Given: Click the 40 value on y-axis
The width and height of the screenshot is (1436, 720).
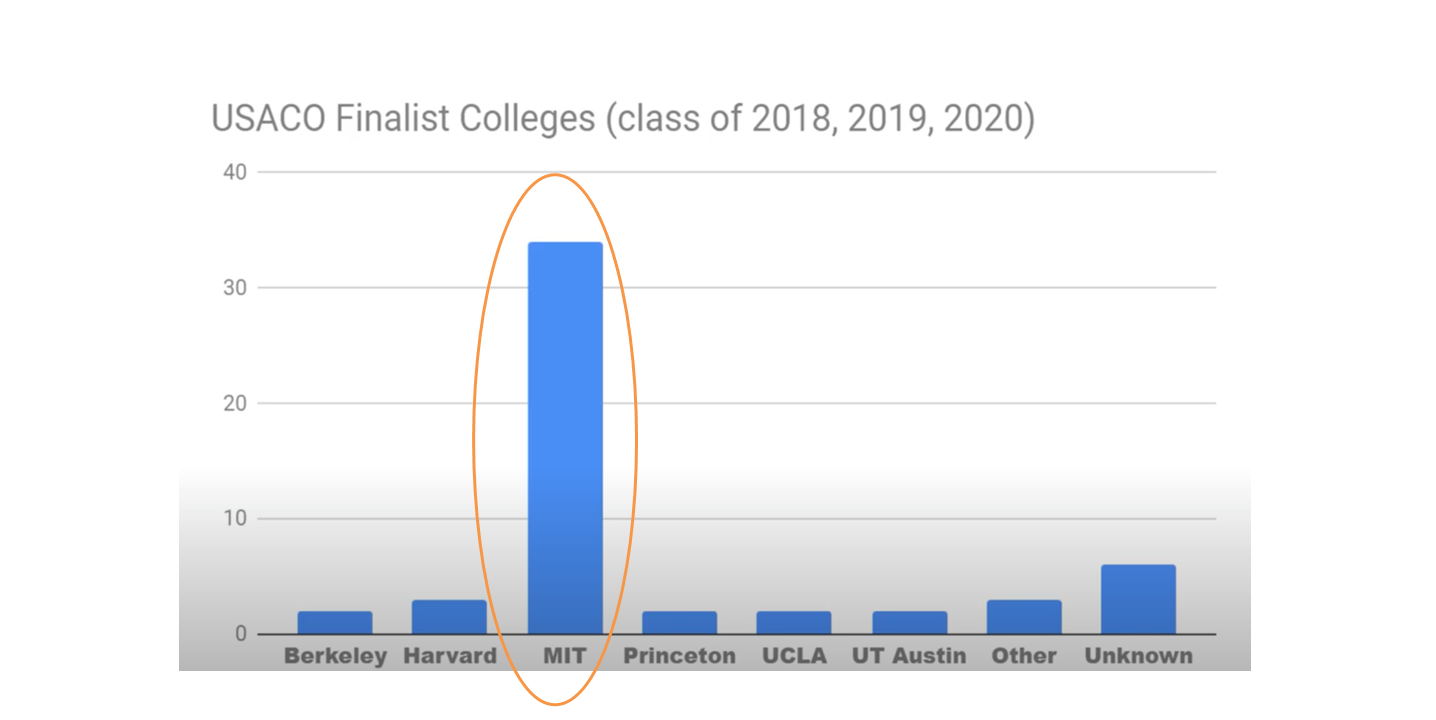Looking at the screenshot, I should 236,172.
